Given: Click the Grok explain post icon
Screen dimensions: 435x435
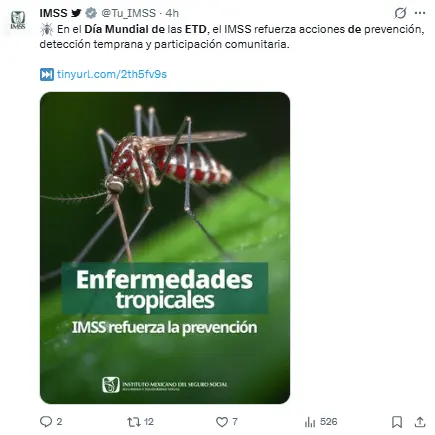Looking at the screenshot, I should (x=400, y=13).
